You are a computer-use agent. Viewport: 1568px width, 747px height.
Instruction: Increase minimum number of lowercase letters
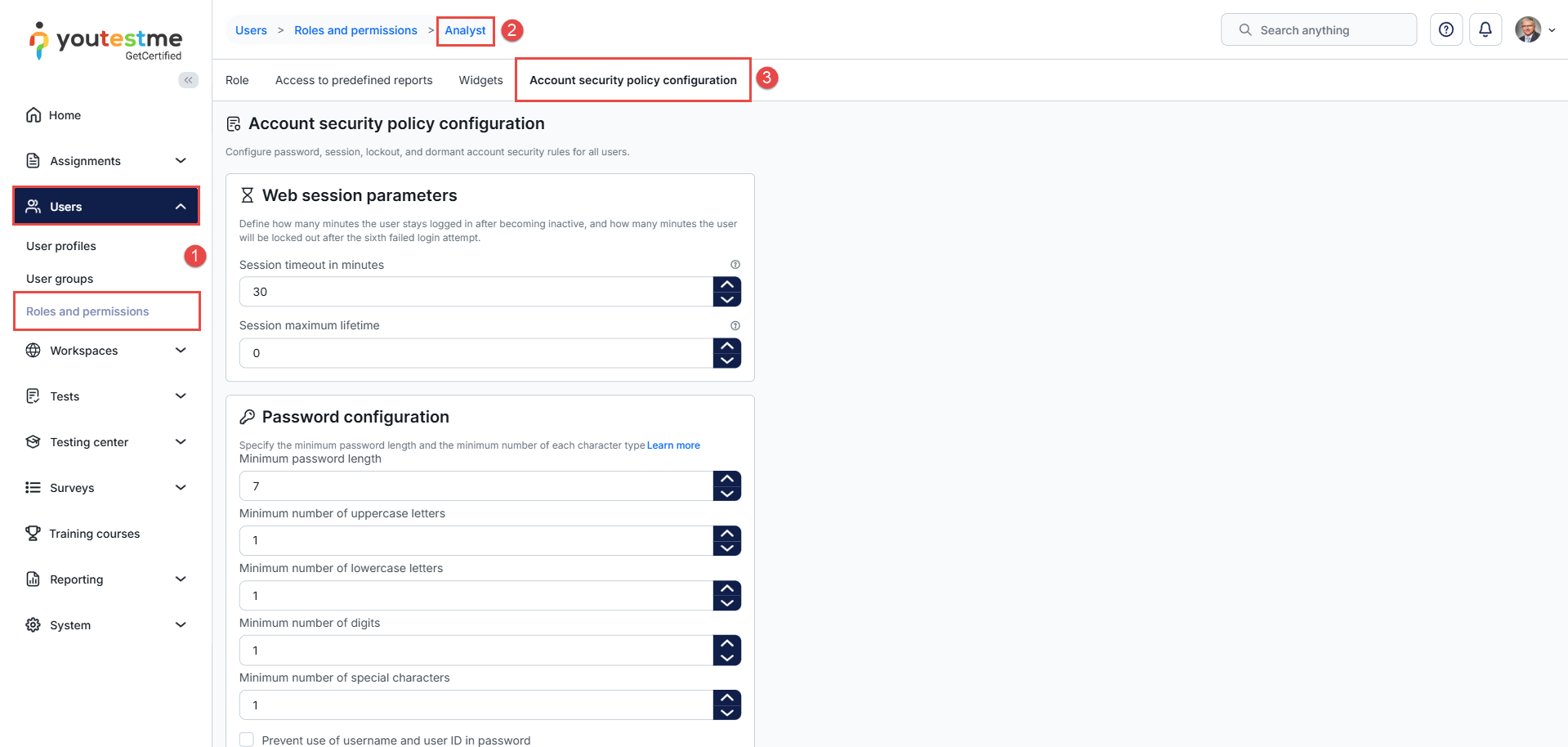[727, 588]
